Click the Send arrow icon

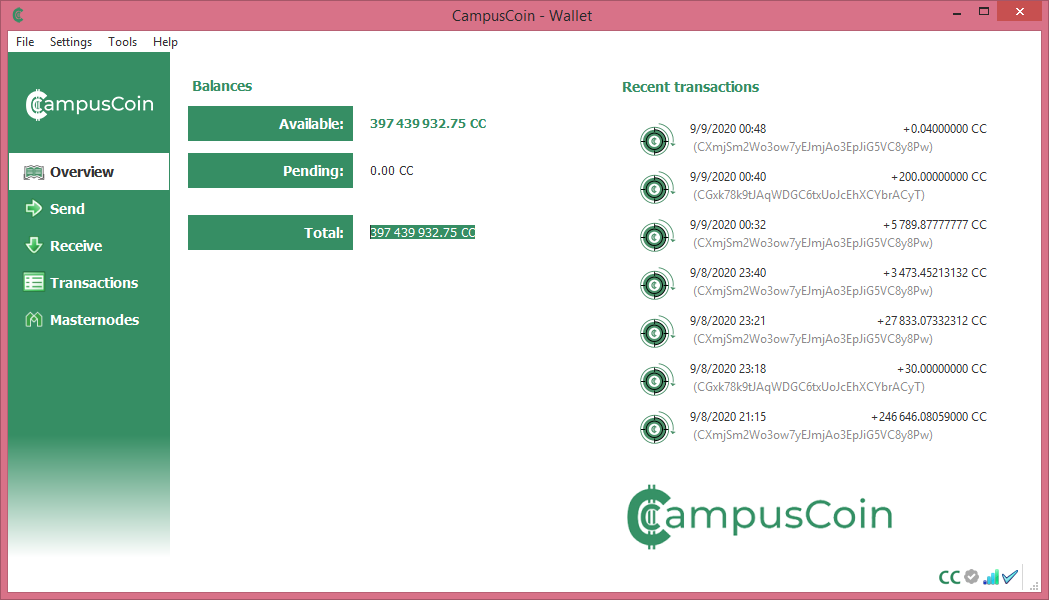[33, 209]
